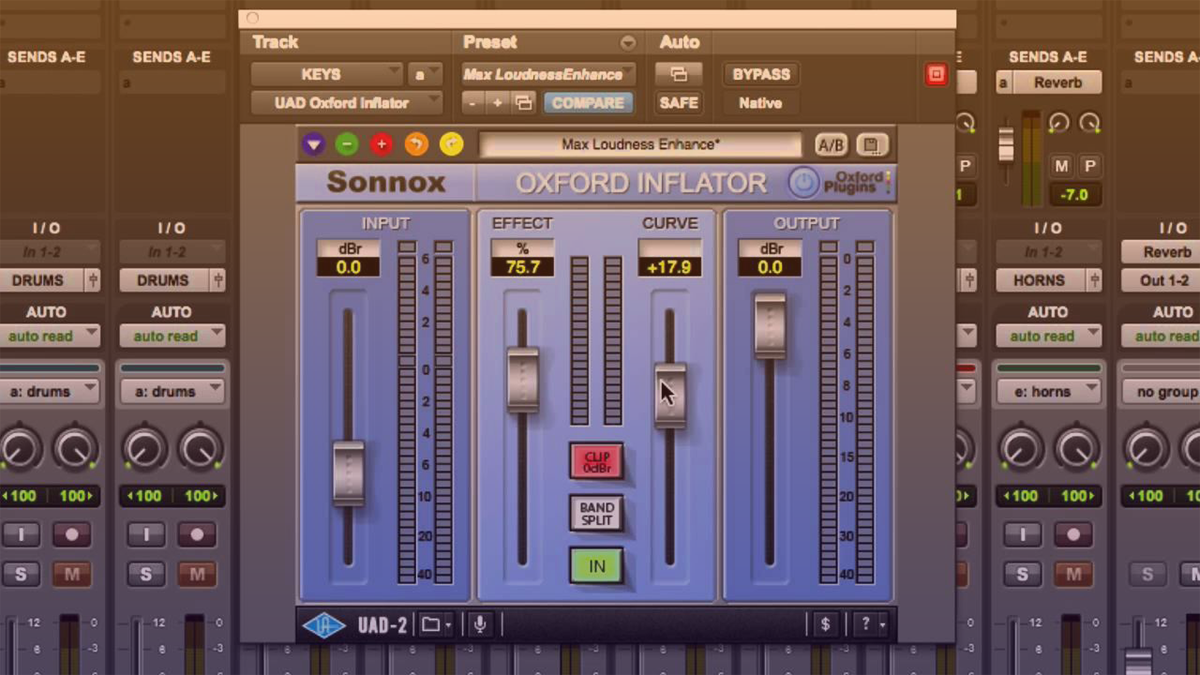Open the UAD Oxford Inflator plug-in selector

pyautogui.click(x=346, y=103)
